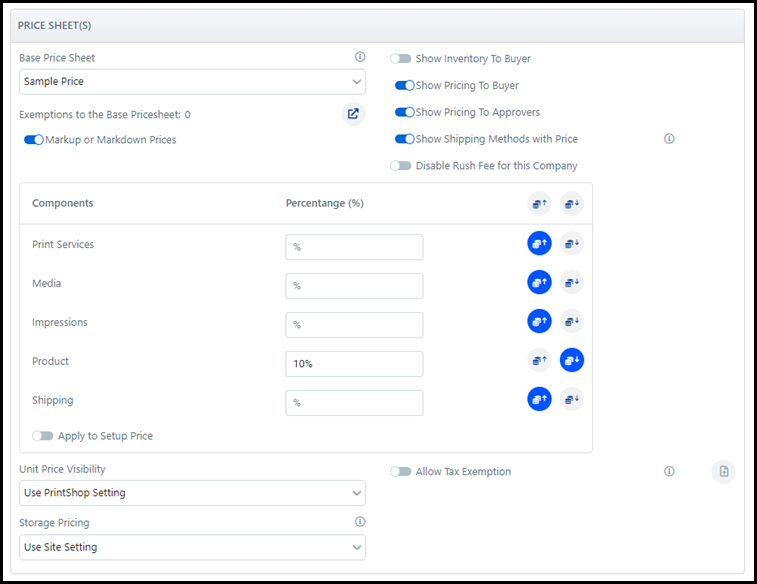Click the markup icon for Product row
The image size is (757, 584).
pyautogui.click(x=539, y=360)
